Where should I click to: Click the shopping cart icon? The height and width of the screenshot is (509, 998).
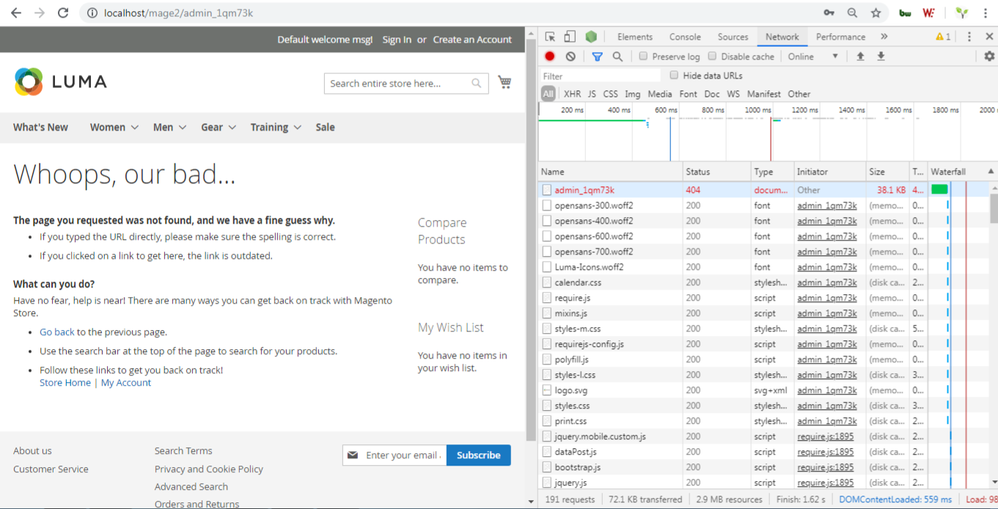tap(505, 83)
